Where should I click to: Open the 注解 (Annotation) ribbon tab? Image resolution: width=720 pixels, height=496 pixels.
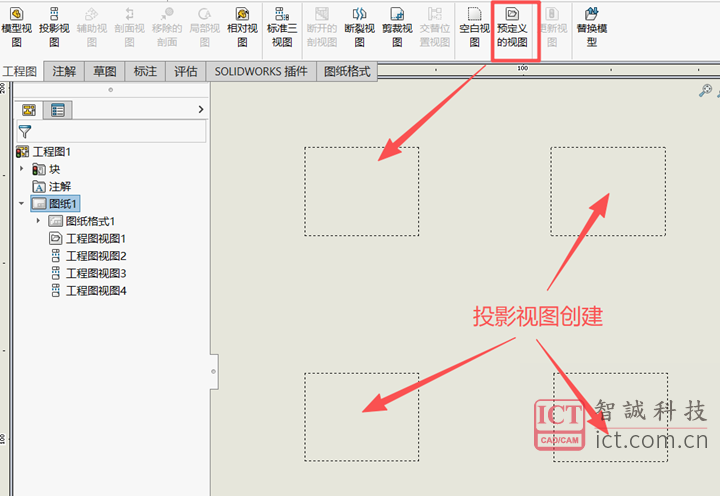[64, 72]
